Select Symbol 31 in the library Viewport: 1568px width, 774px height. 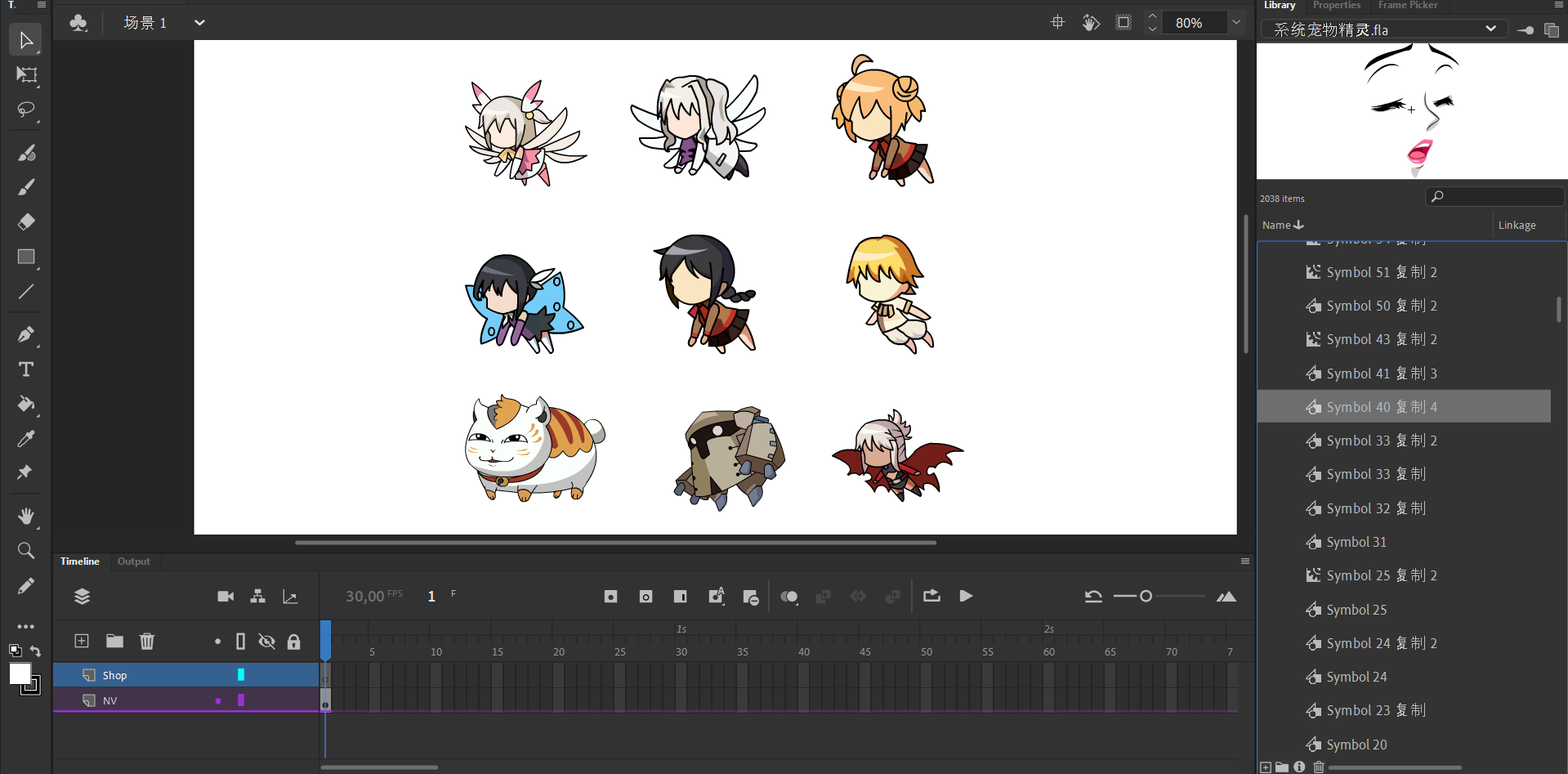[1356, 542]
